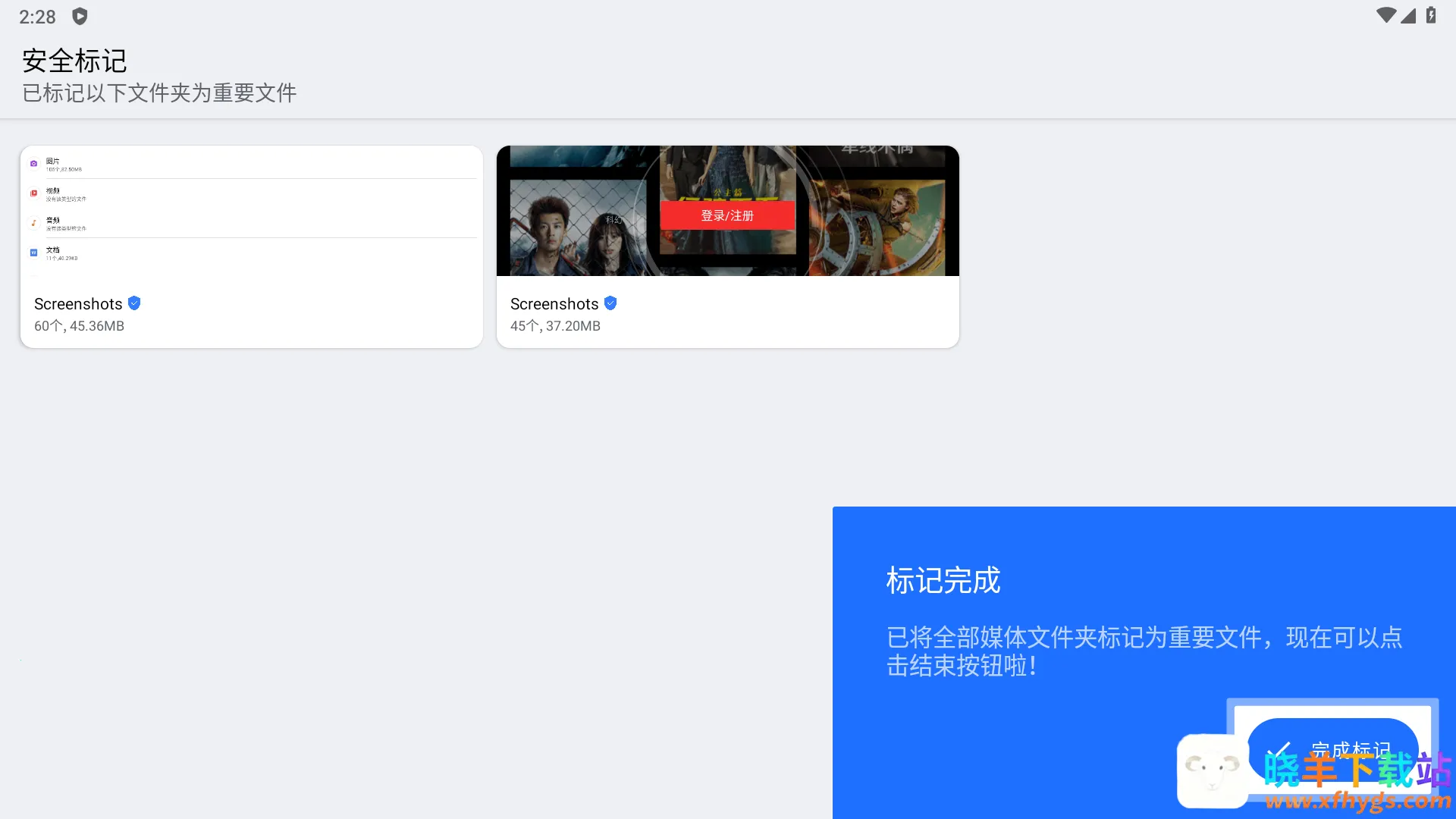
Task: Click the cellular signal icon
Action: pyautogui.click(x=1408, y=15)
